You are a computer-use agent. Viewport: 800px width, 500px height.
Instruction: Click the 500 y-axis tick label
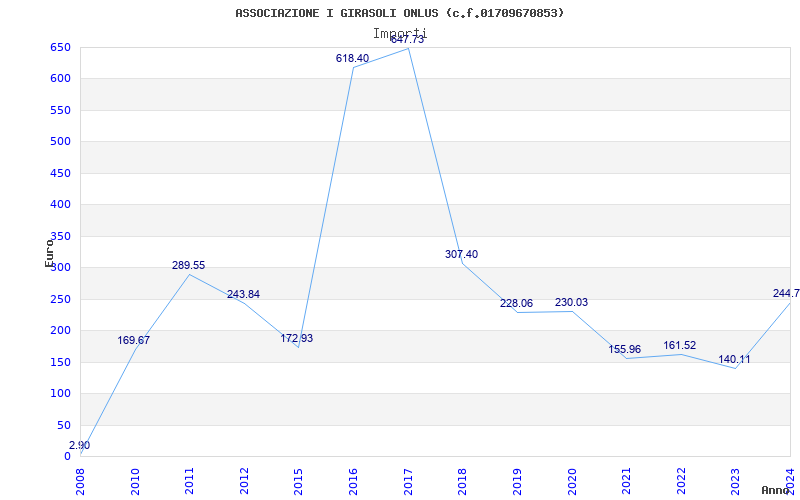[60, 141]
